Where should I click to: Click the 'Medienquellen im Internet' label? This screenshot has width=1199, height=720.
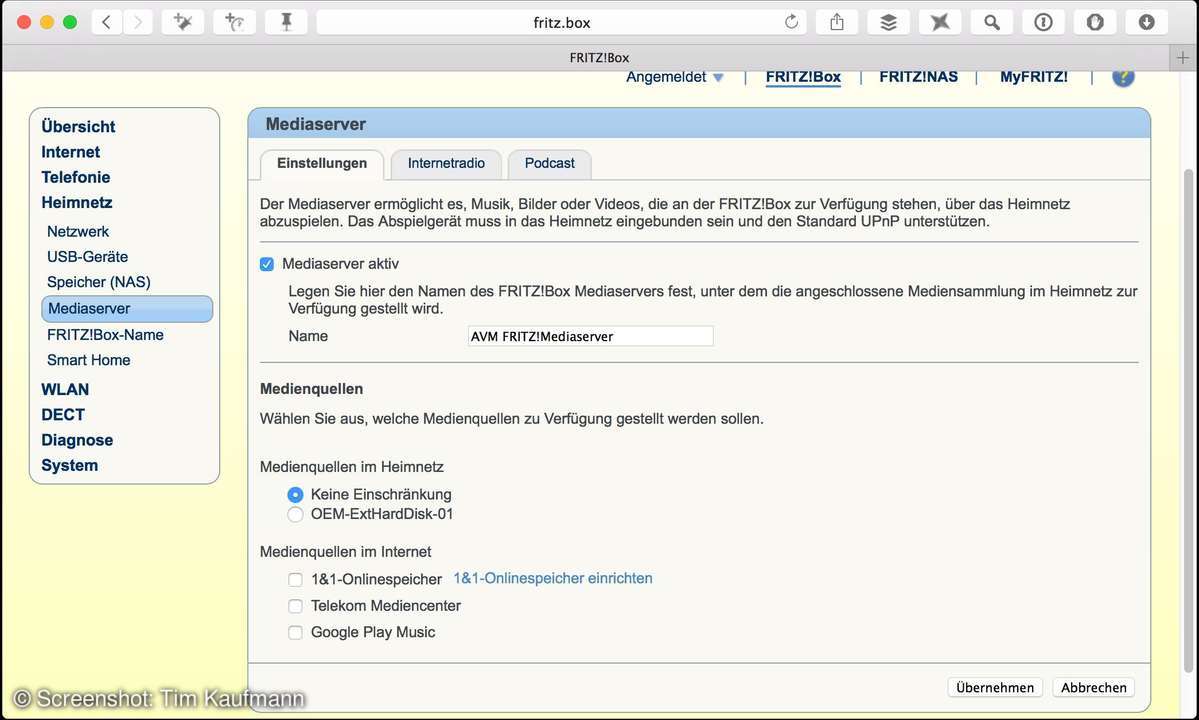[346, 552]
